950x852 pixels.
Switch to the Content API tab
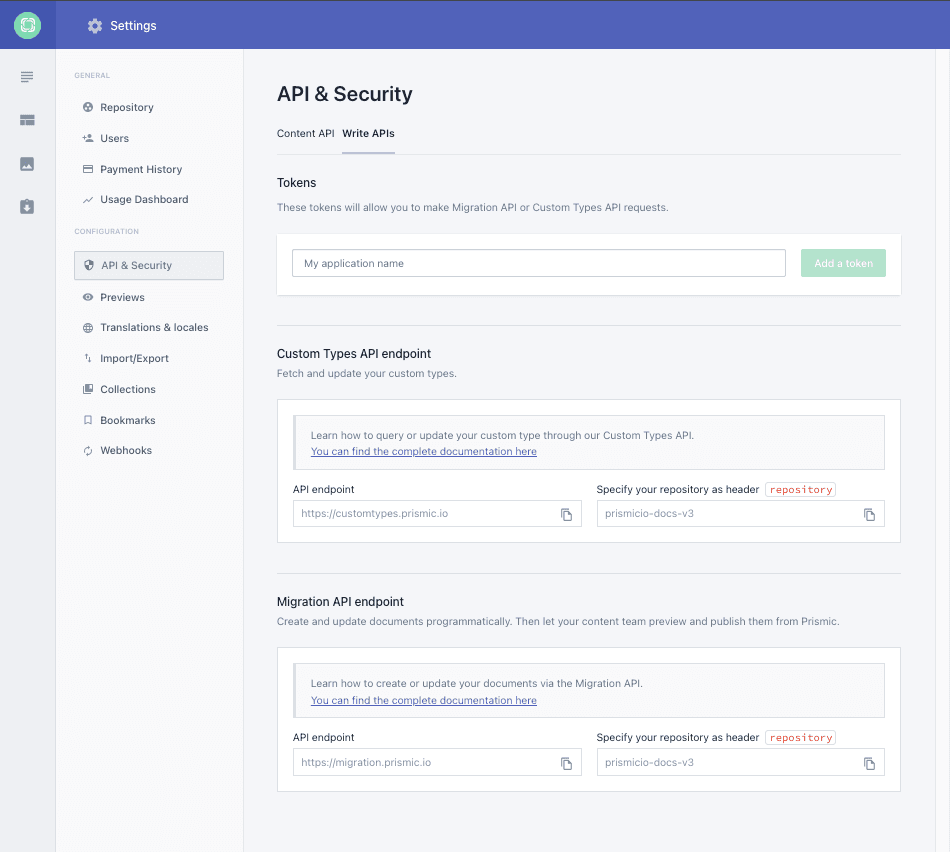point(305,131)
